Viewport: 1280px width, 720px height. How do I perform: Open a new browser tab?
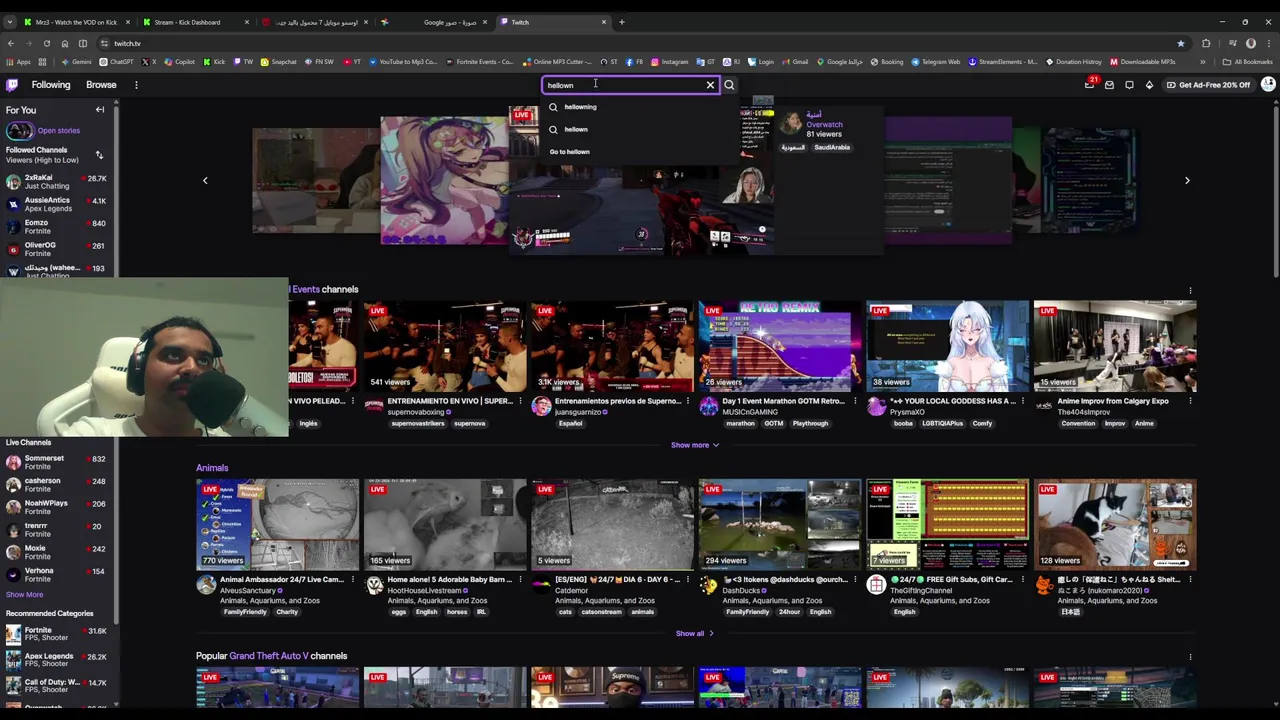tap(621, 22)
